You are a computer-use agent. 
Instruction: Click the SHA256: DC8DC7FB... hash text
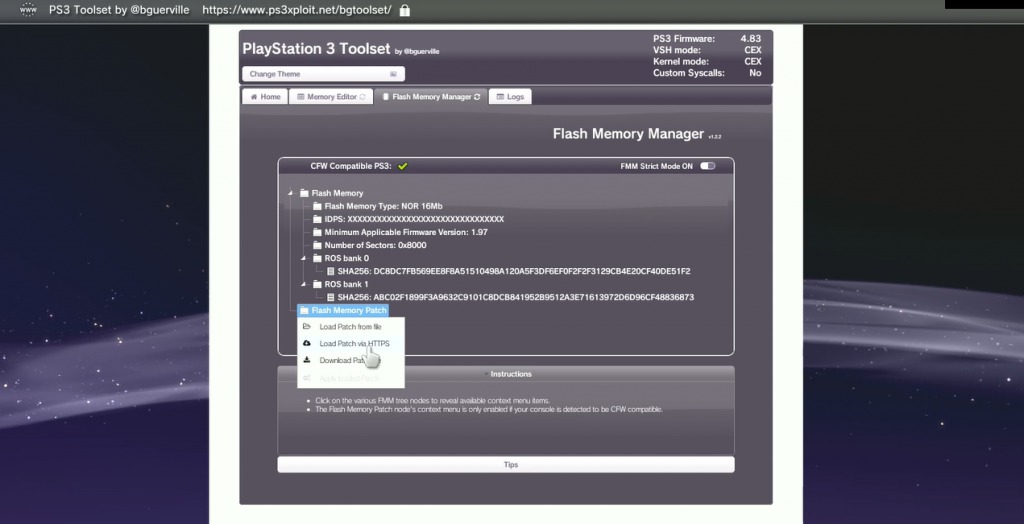pyautogui.click(x=514, y=271)
